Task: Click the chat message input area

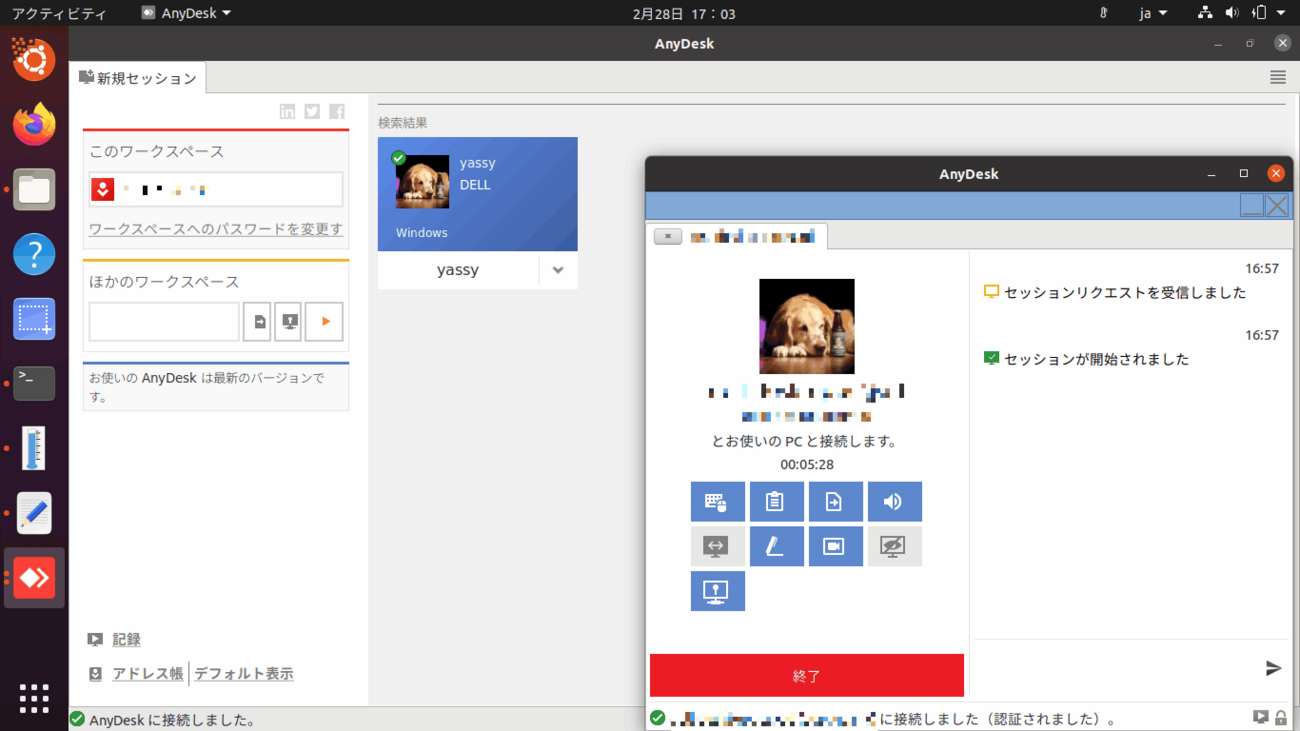Action: click(1116, 668)
